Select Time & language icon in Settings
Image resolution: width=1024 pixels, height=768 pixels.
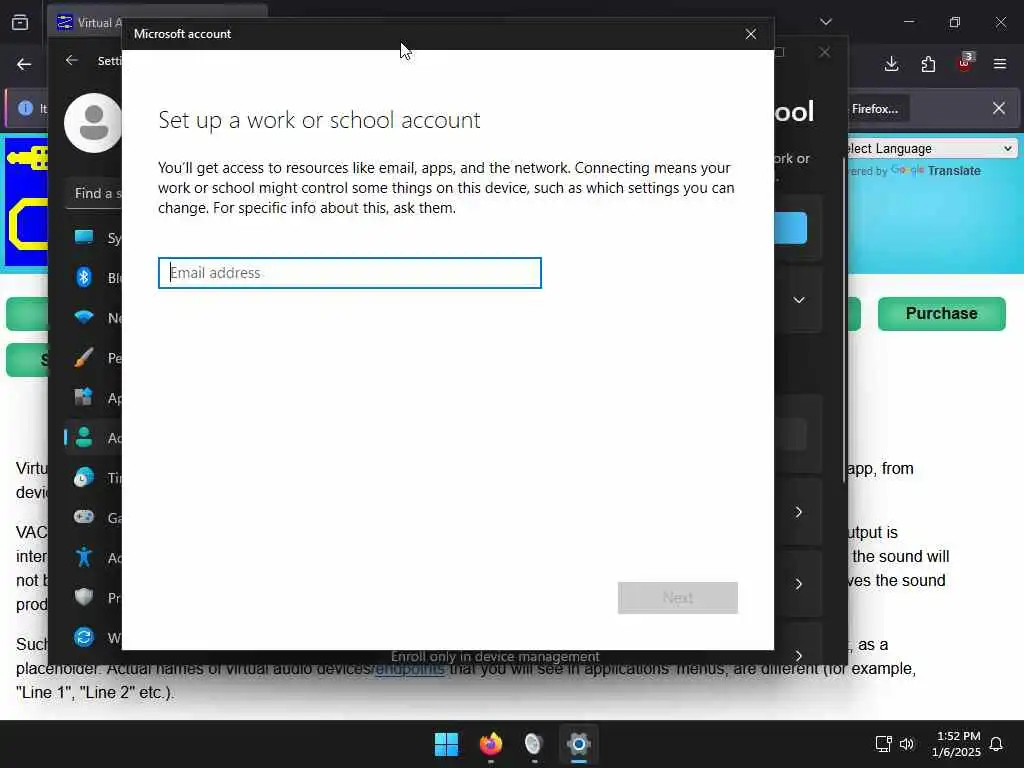[84, 477]
